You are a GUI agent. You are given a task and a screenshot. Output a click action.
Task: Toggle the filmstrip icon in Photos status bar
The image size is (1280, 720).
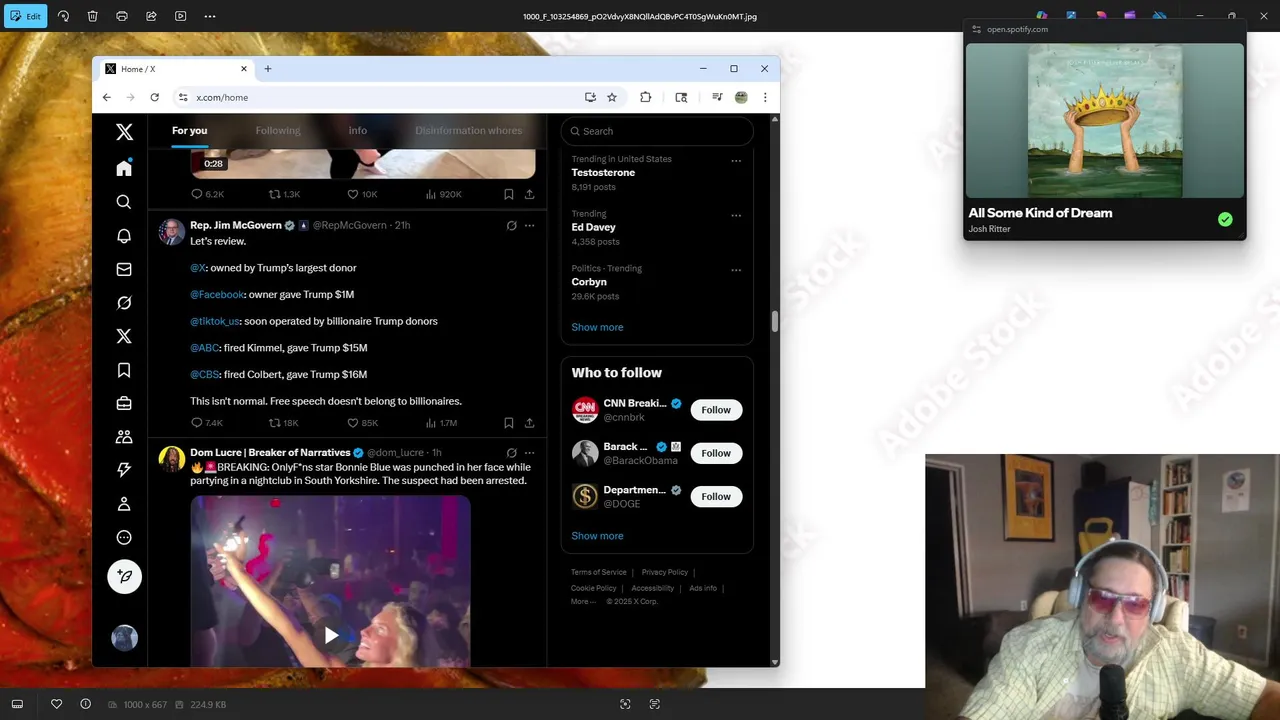tap(17, 704)
